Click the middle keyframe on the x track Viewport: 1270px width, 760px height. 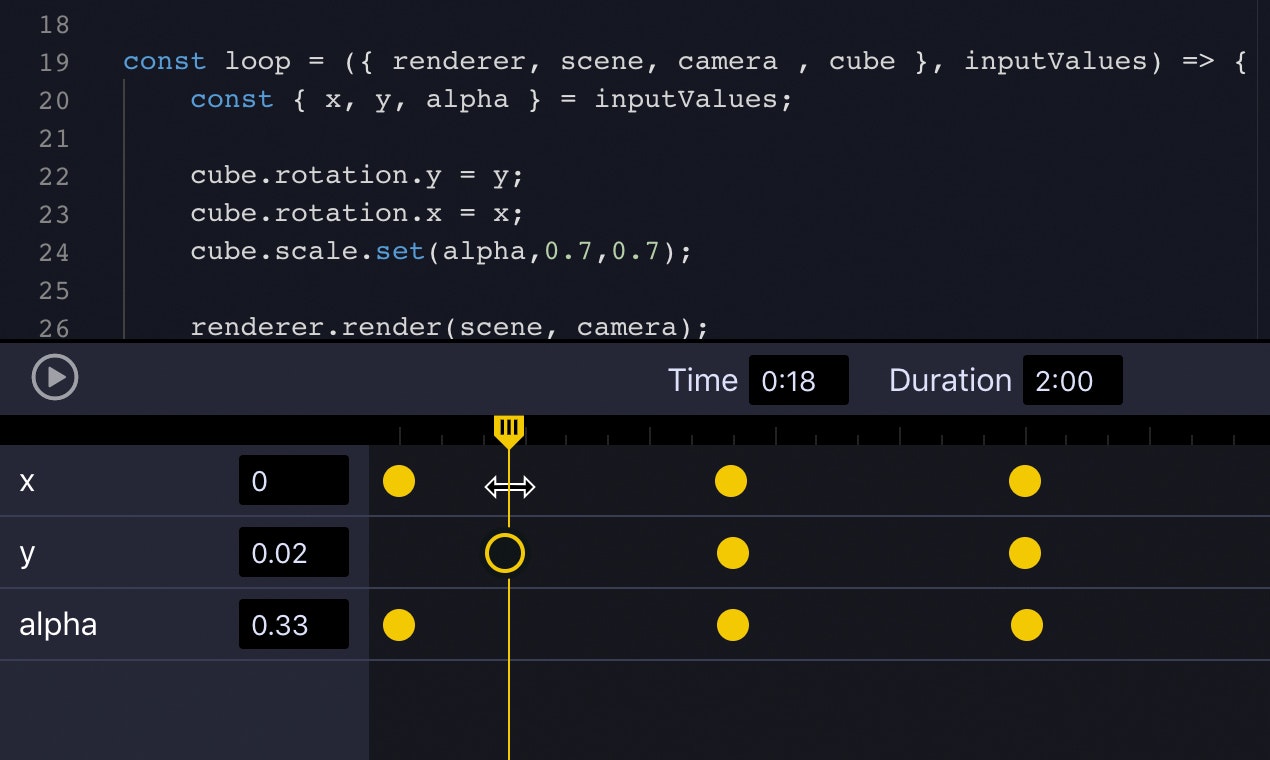point(731,481)
